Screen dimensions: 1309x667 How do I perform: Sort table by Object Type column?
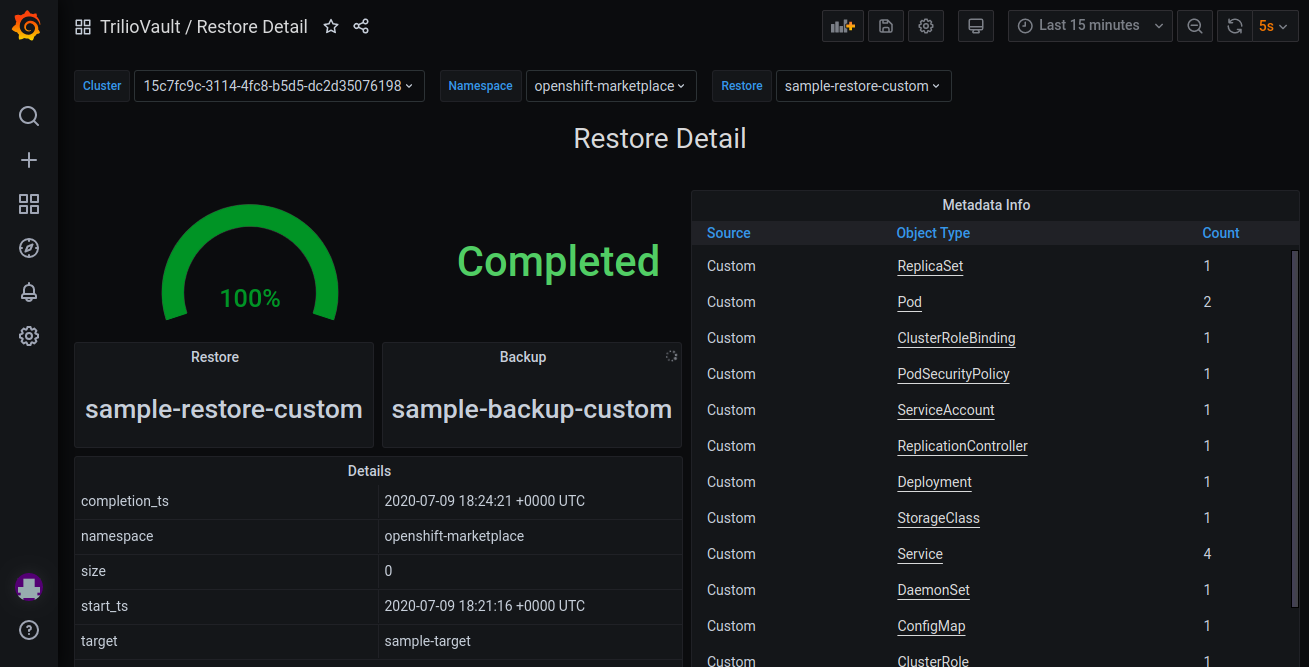[933, 233]
